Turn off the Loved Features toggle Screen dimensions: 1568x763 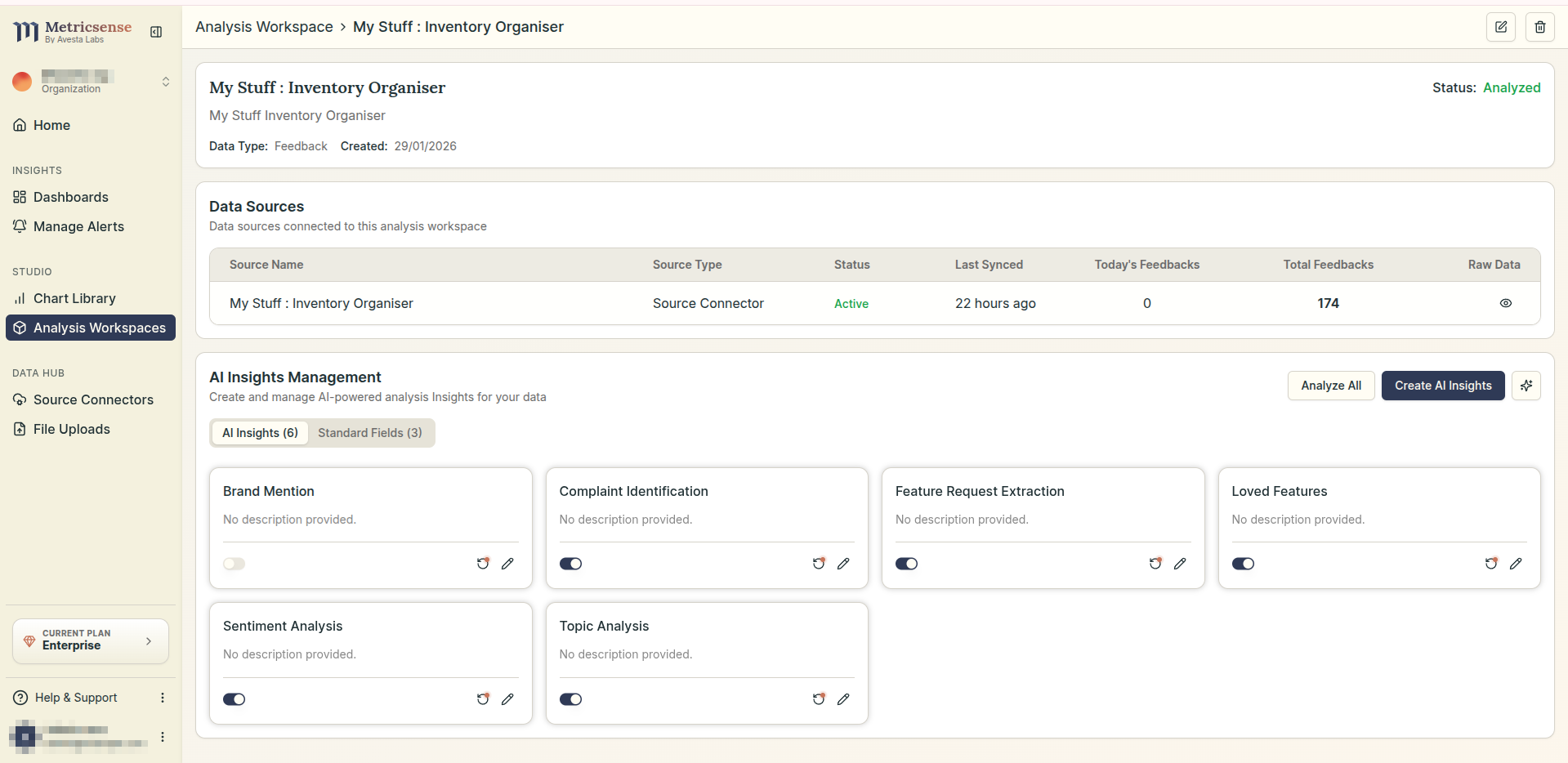(1243, 563)
